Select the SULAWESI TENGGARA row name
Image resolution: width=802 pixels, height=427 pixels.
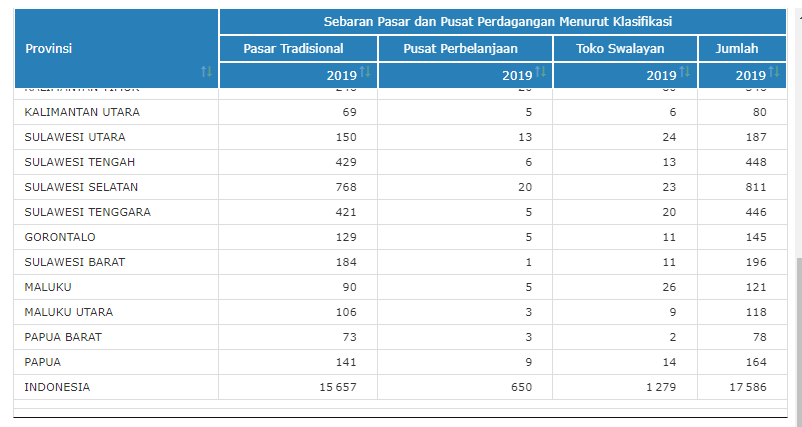point(87,212)
